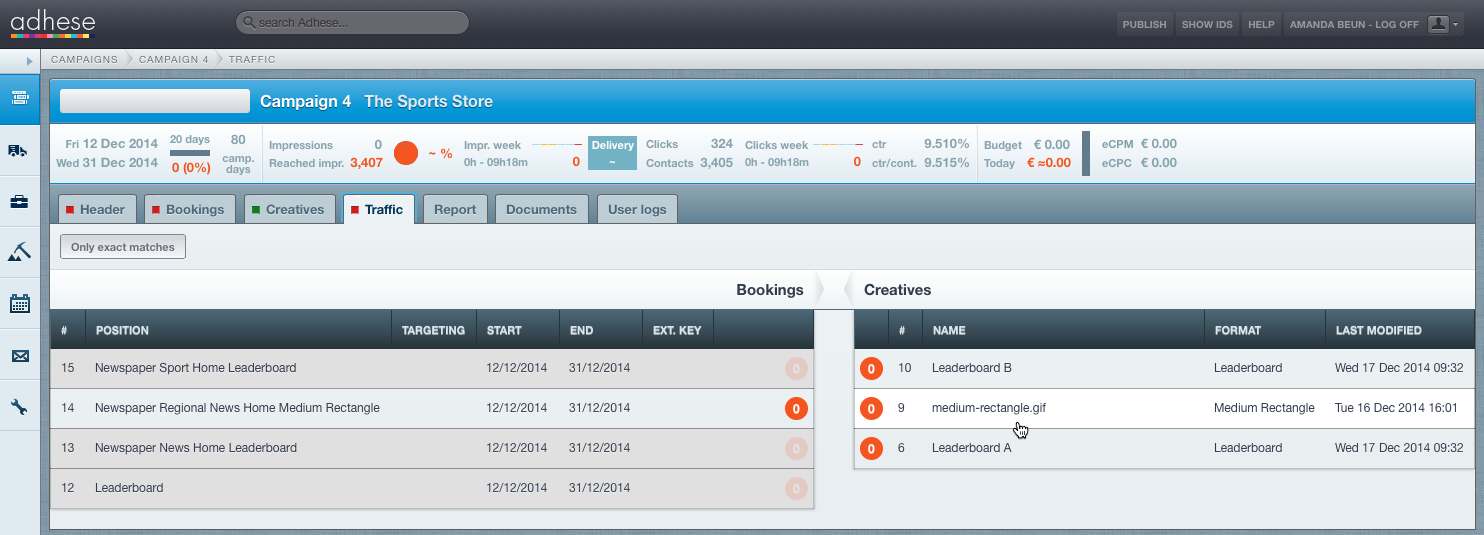Click orange badge on booking 14
Image resolution: width=1484 pixels, height=535 pixels.
(x=796, y=408)
